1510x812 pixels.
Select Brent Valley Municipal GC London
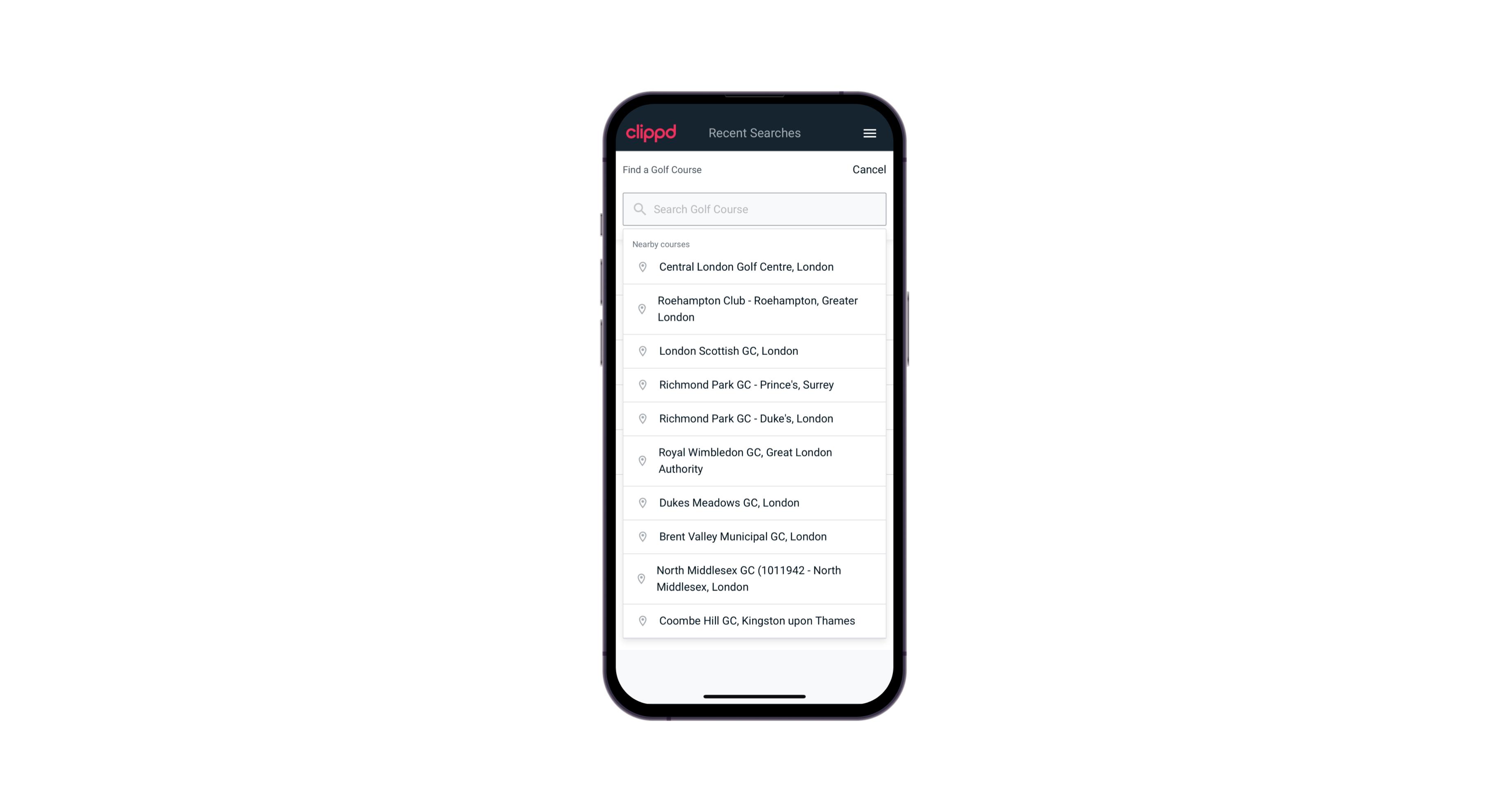coord(754,536)
